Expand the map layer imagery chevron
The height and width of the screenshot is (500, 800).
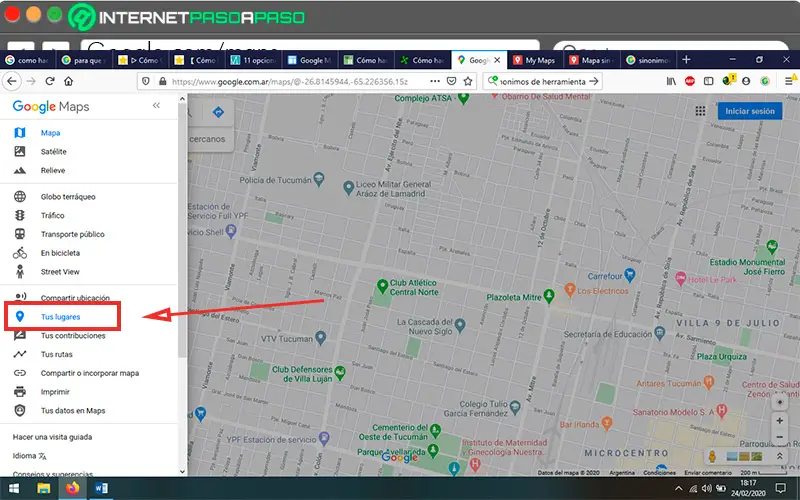pos(779,456)
